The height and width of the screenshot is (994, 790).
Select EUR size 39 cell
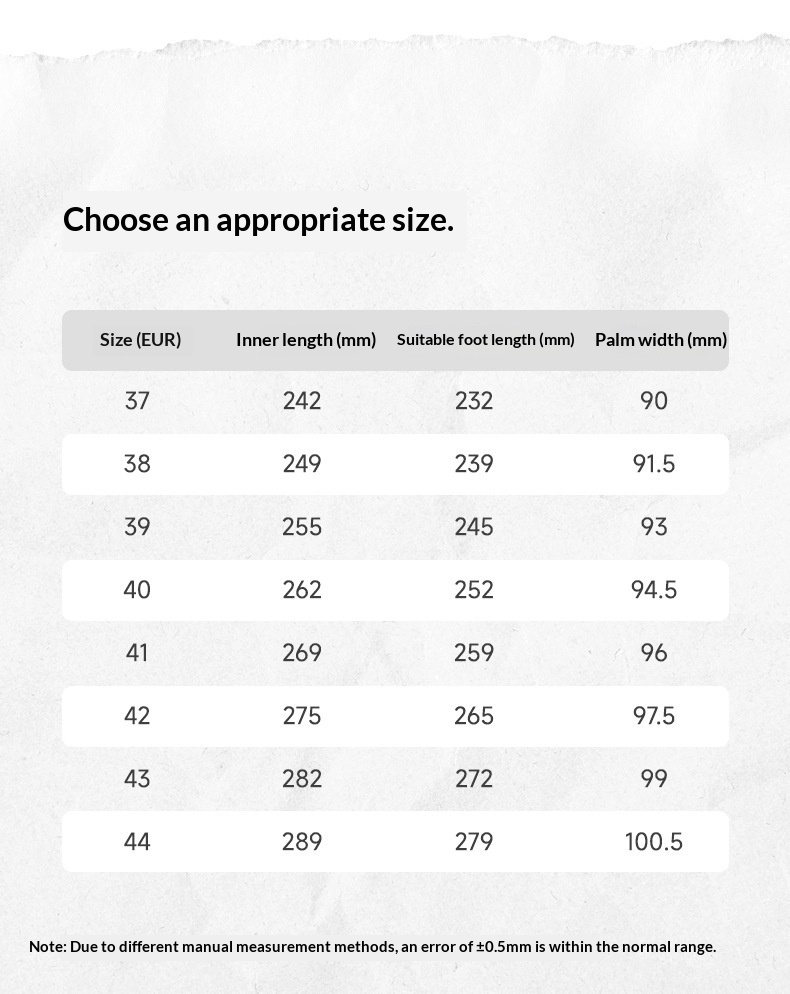137,527
